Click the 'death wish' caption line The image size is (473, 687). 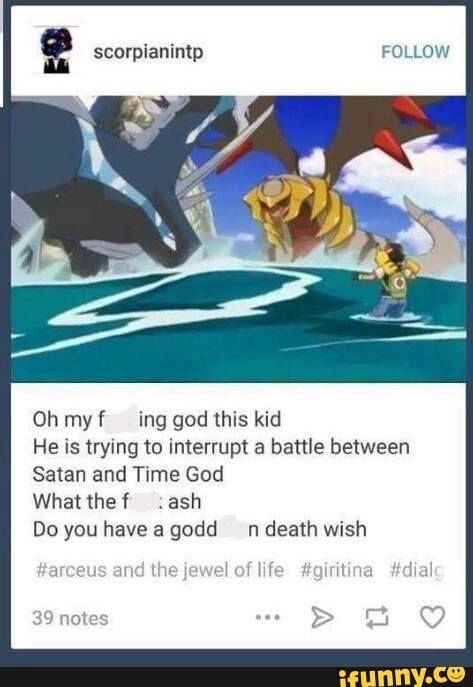coord(200,529)
